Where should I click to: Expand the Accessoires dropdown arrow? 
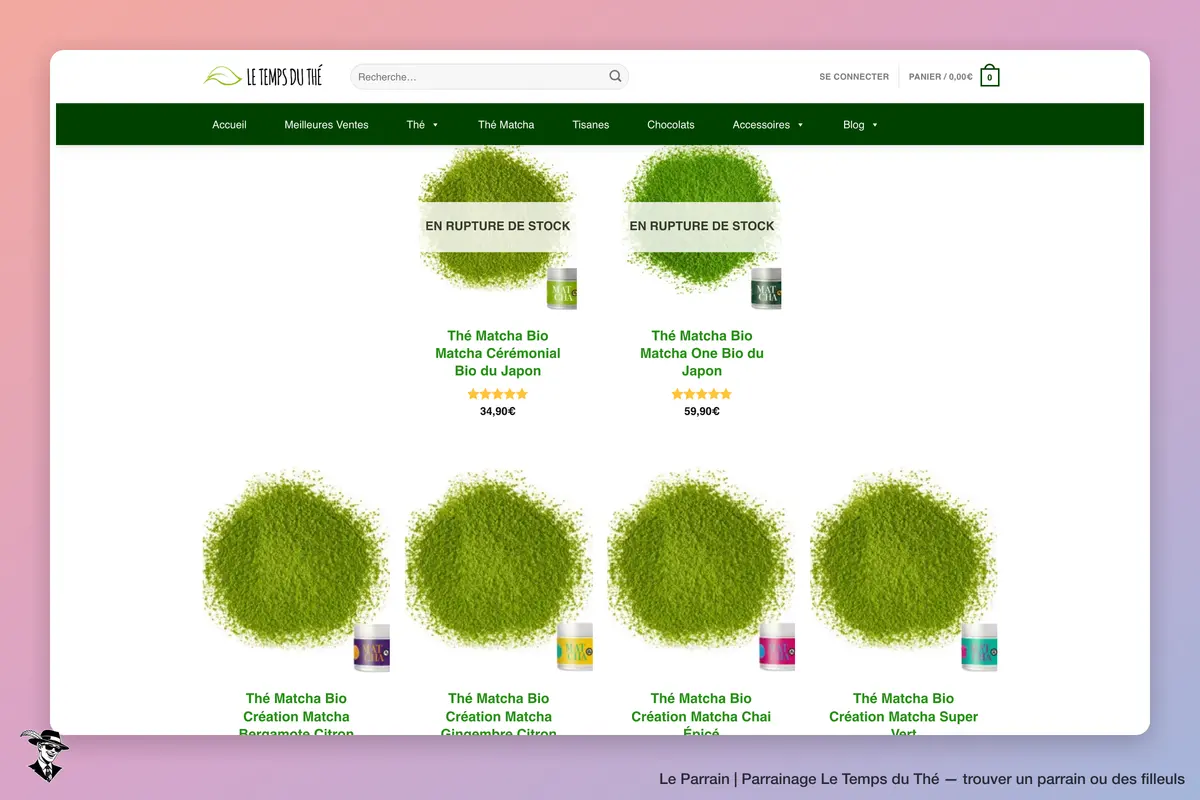click(x=800, y=125)
